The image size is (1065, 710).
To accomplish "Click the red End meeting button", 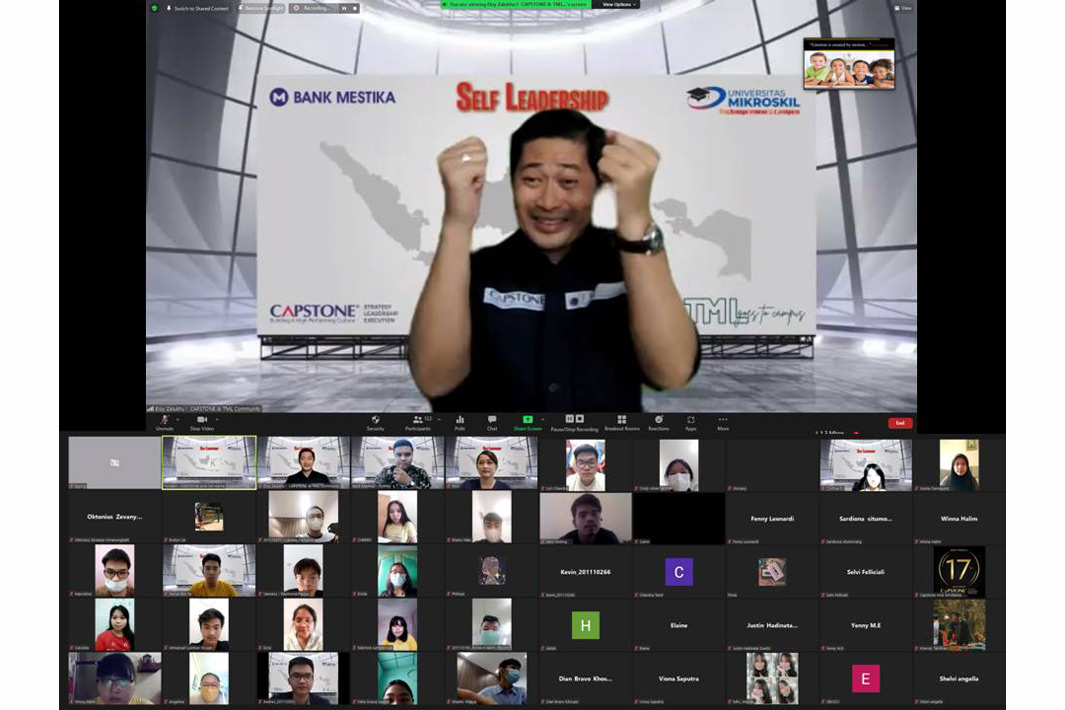I will click(x=900, y=423).
